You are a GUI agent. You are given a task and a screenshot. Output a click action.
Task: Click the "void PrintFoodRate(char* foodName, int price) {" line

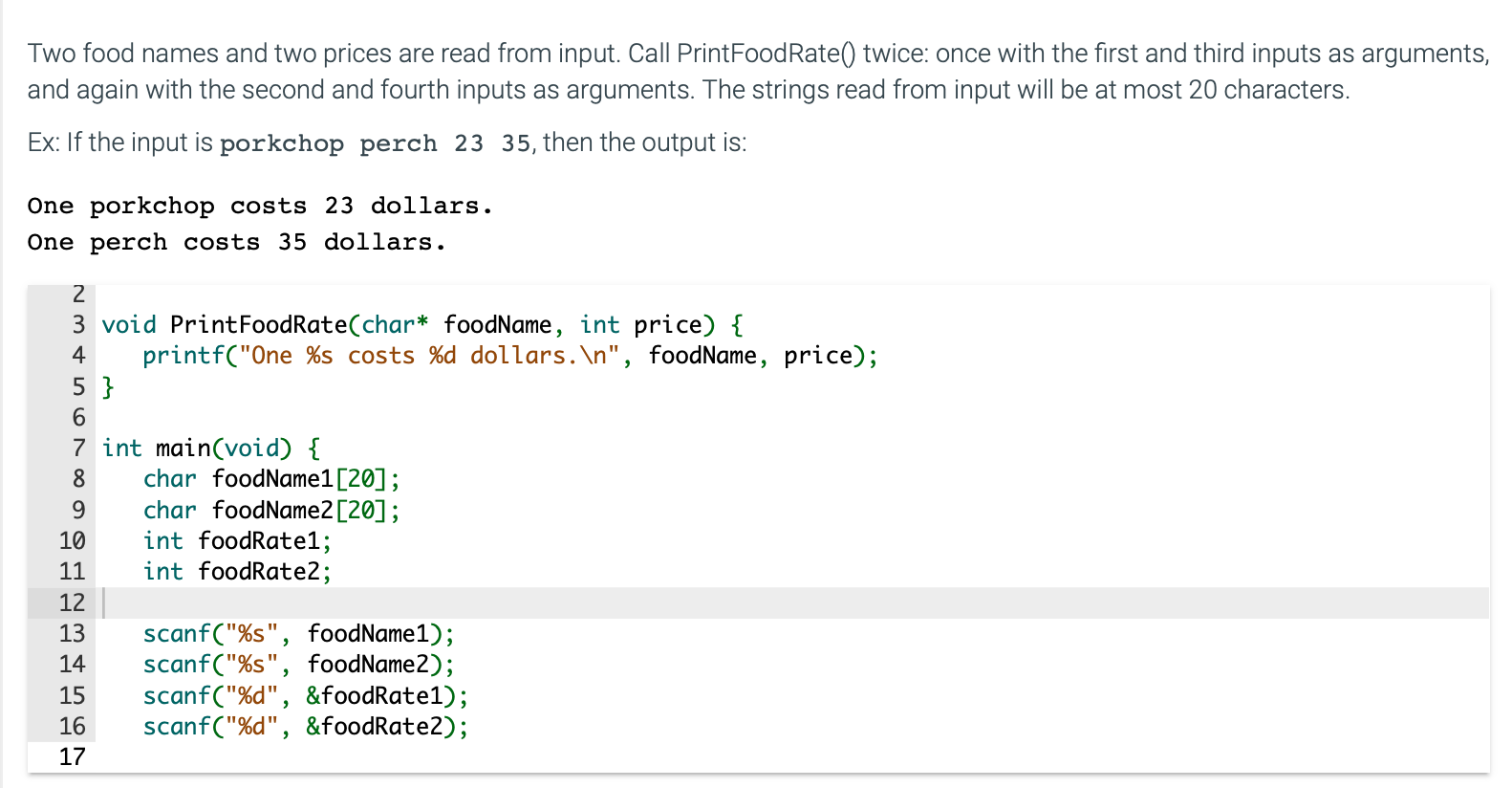(422, 325)
